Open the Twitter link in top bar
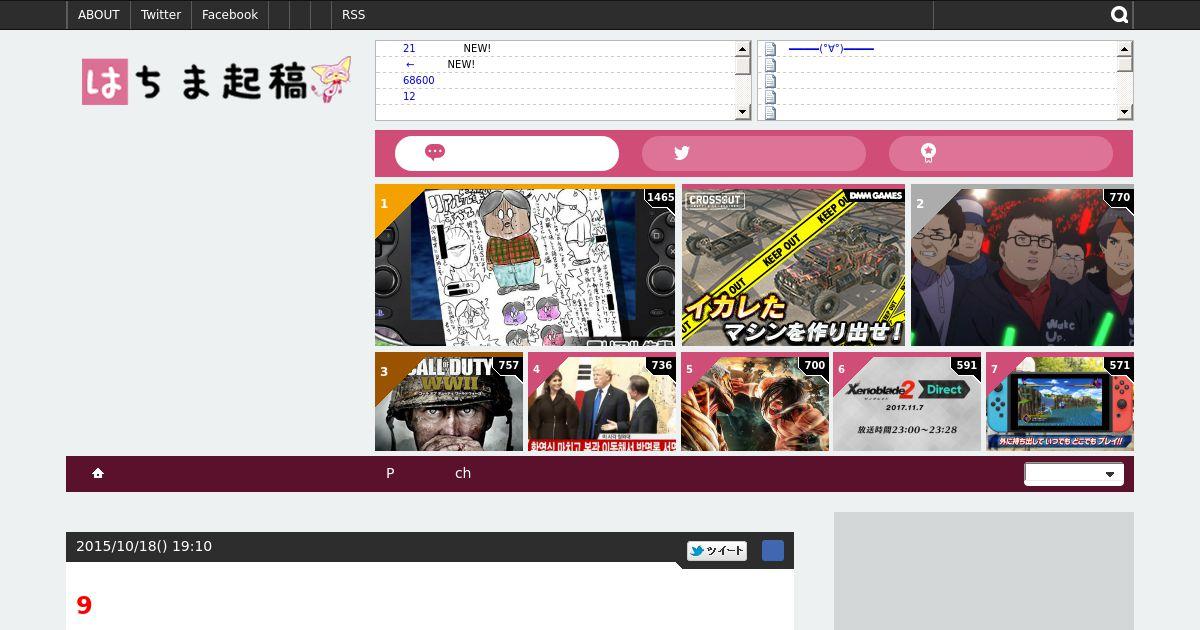 point(161,15)
